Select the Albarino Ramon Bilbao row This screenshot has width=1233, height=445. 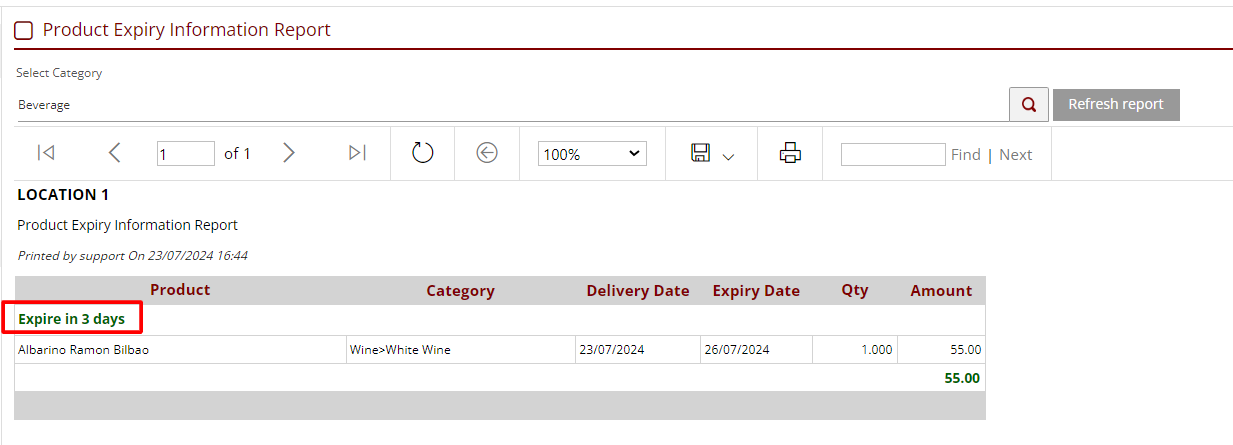click(x=84, y=350)
